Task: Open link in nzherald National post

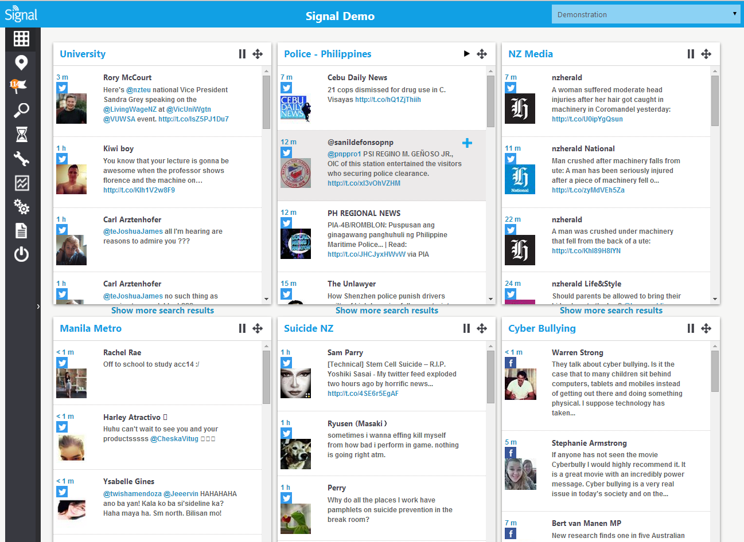Action: [x=588, y=190]
